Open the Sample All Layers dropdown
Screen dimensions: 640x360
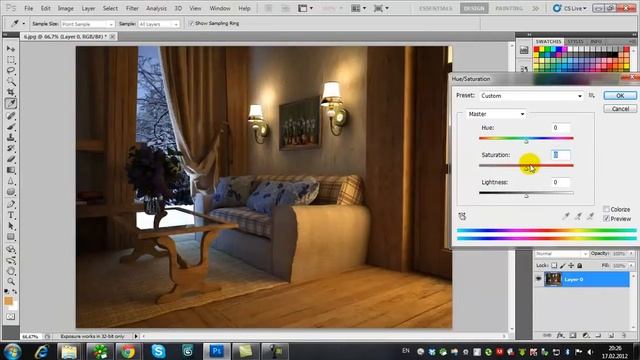[158, 24]
